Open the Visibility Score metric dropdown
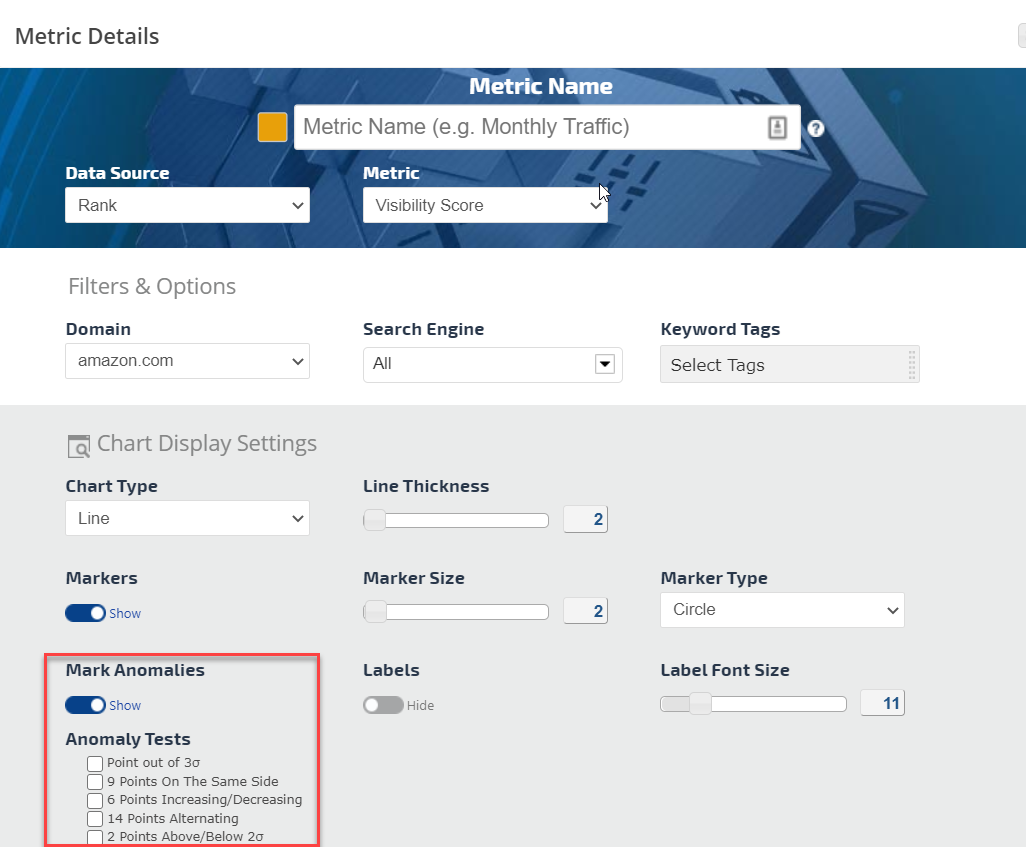Image resolution: width=1026 pixels, height=847 pixels. [485, 205]
